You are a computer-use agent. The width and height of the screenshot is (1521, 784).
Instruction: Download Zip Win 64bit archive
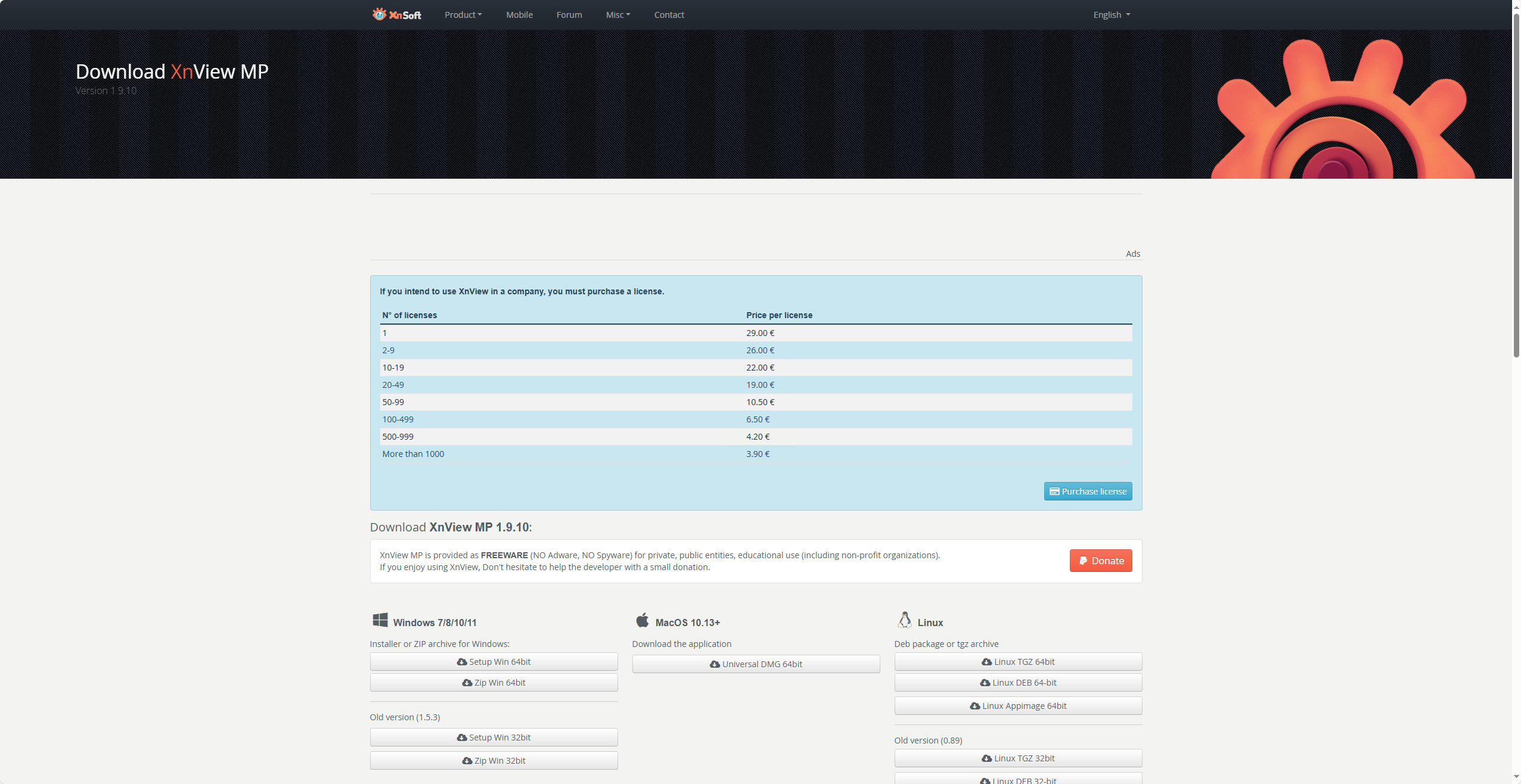(x=493, y=683)
